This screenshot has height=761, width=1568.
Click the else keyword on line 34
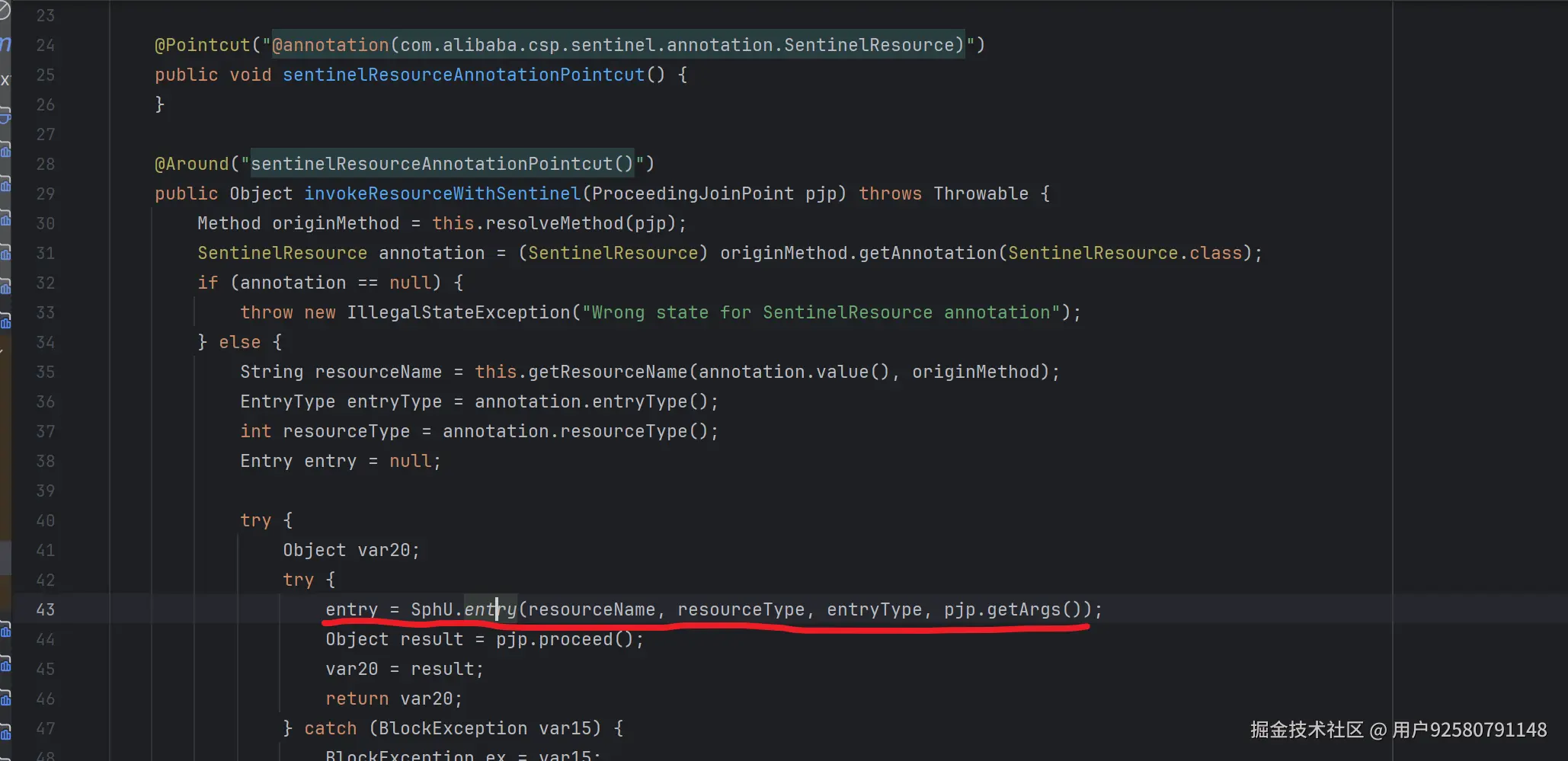(x=240, y=342)
